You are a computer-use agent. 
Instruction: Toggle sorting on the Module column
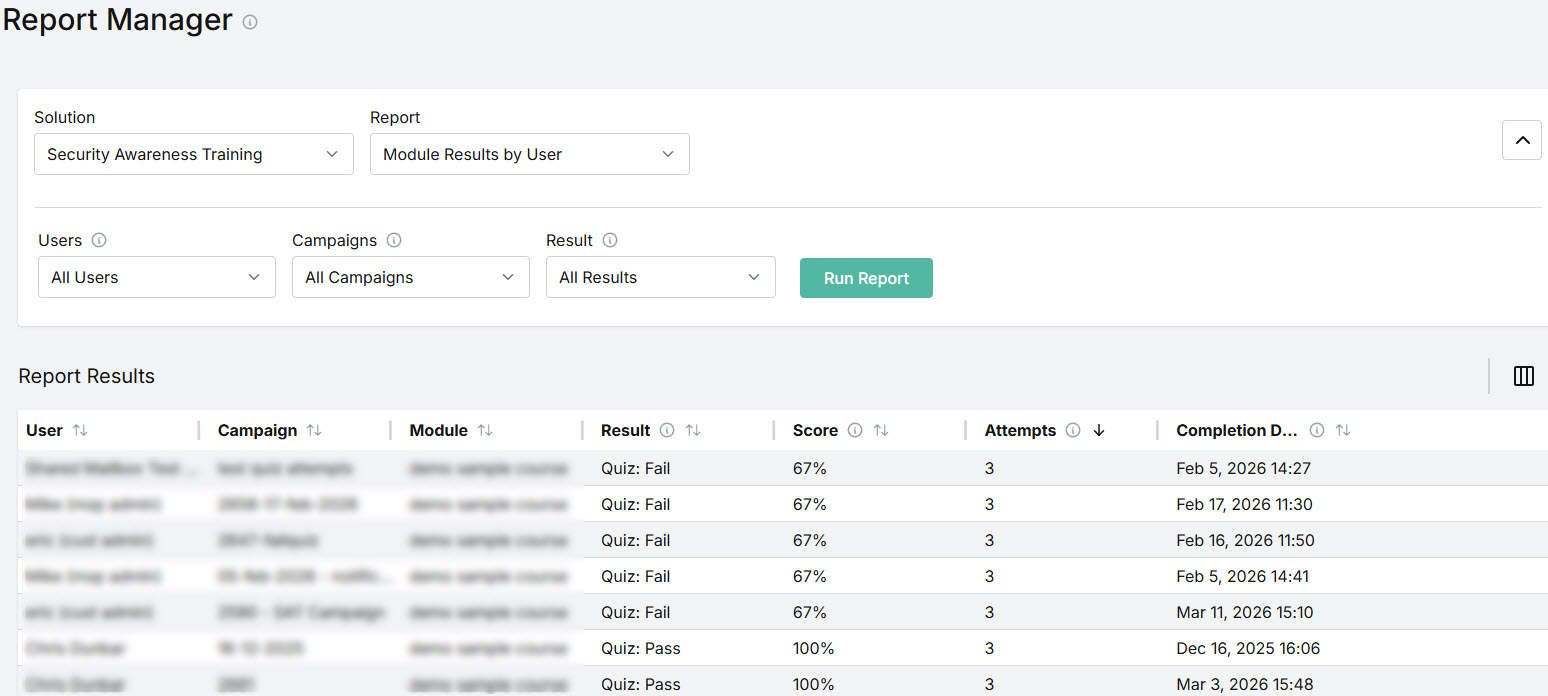coord(484,430)
